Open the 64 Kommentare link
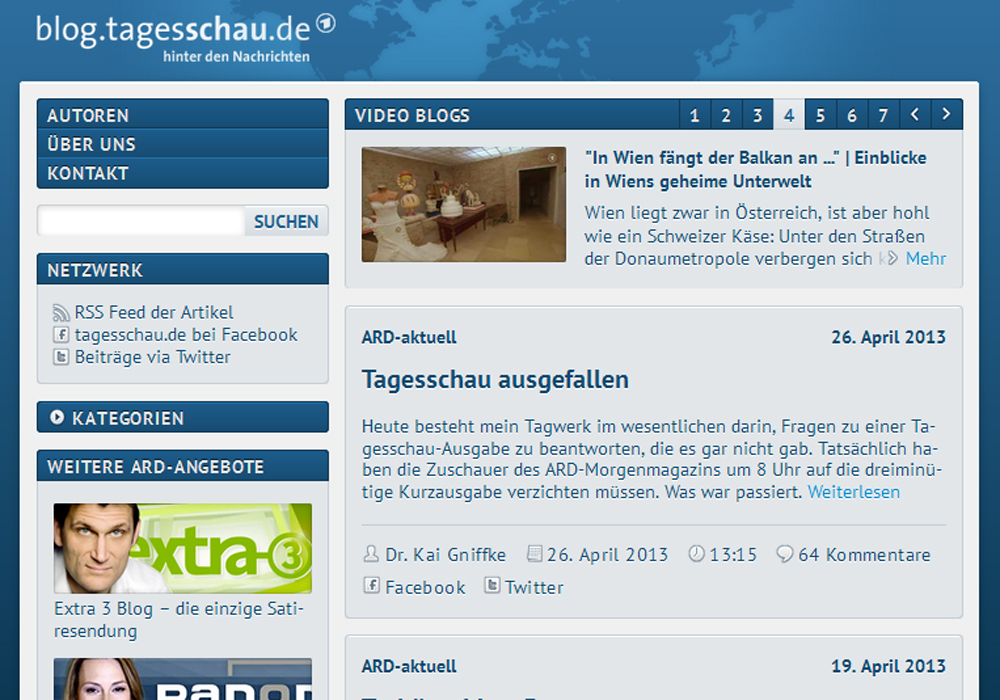 [864, 555]
